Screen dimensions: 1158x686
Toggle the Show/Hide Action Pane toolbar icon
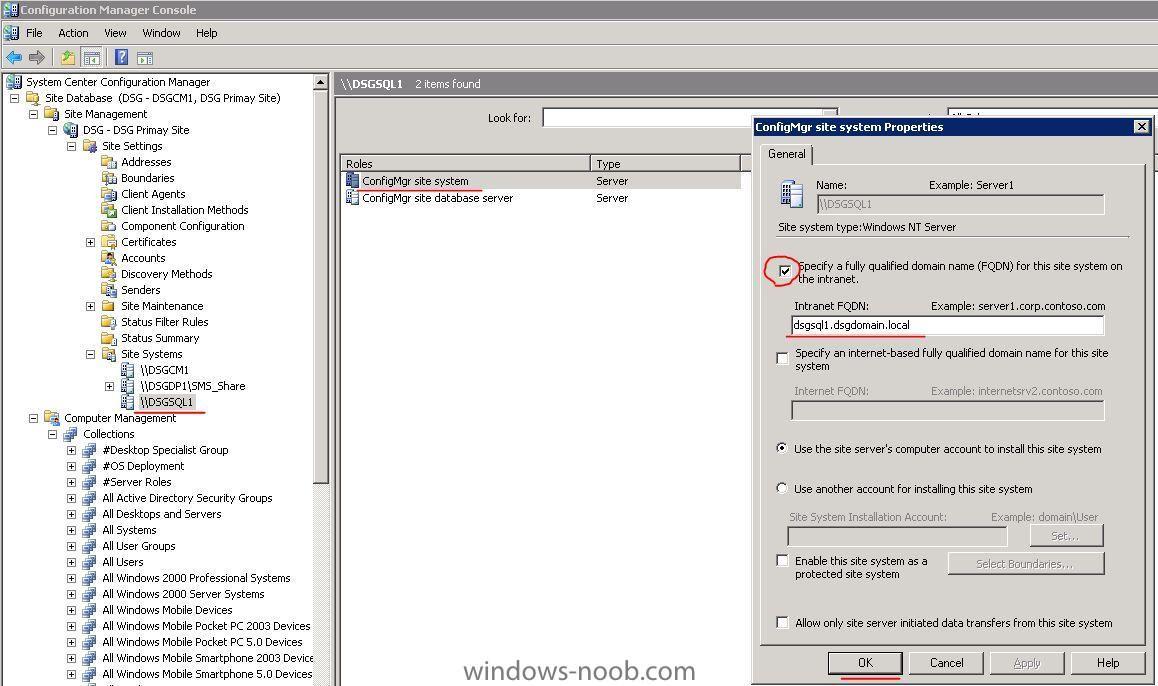click(x=145, y=58)
